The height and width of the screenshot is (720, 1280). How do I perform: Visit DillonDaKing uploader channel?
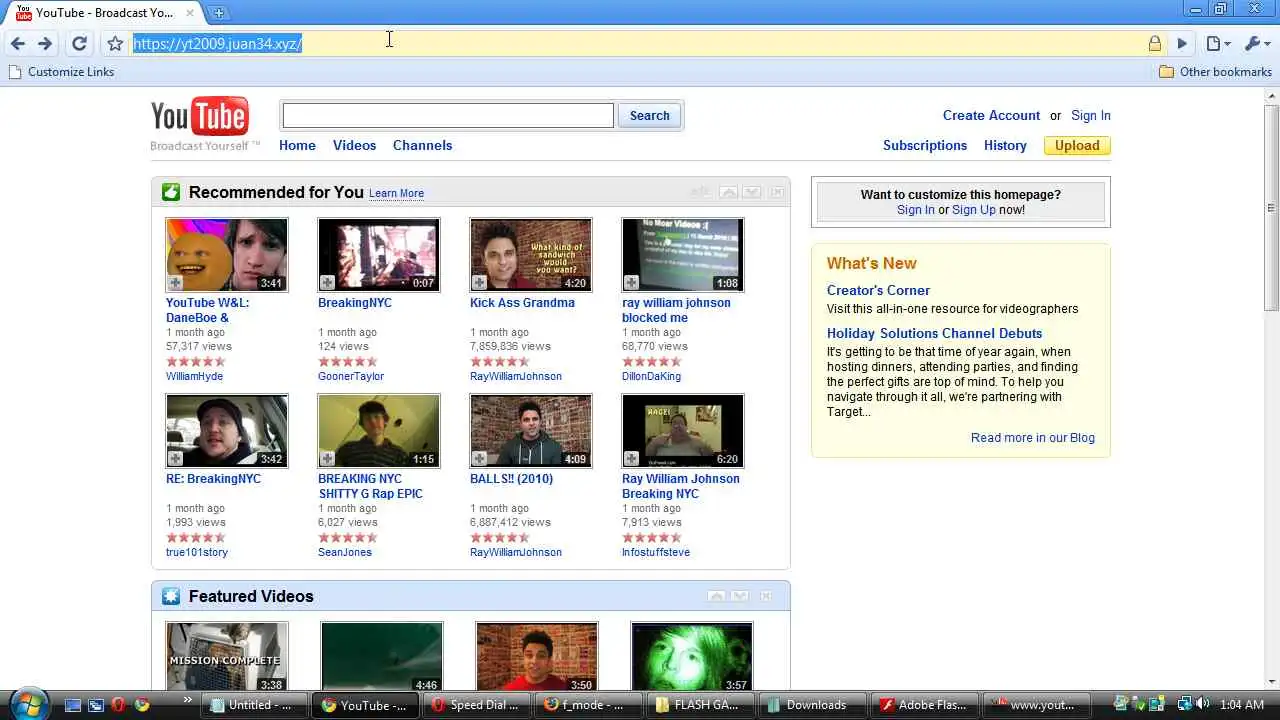(x=651, y=376)
